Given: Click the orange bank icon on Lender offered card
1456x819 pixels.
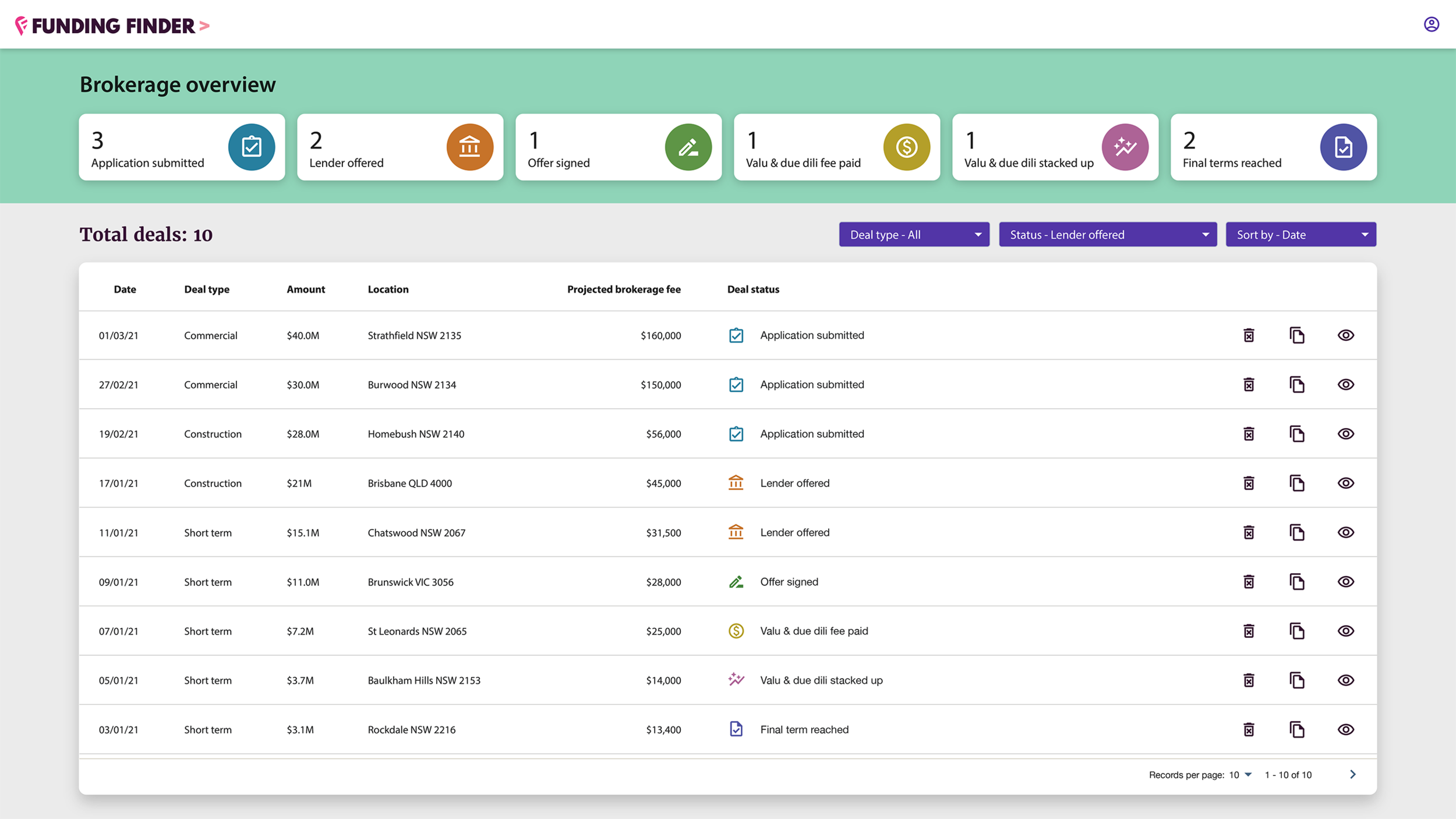Looking at the screenshot, I should (x=470, y=147).
